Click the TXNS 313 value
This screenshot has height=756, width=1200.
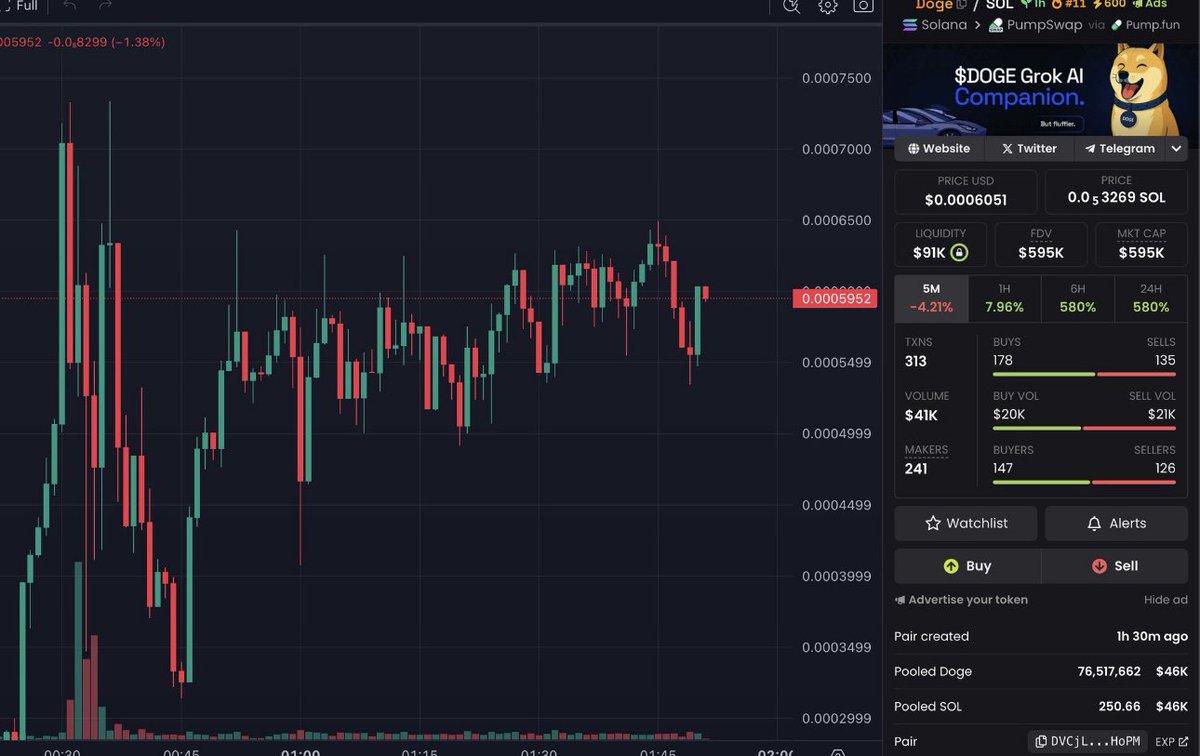click(916, 362)
